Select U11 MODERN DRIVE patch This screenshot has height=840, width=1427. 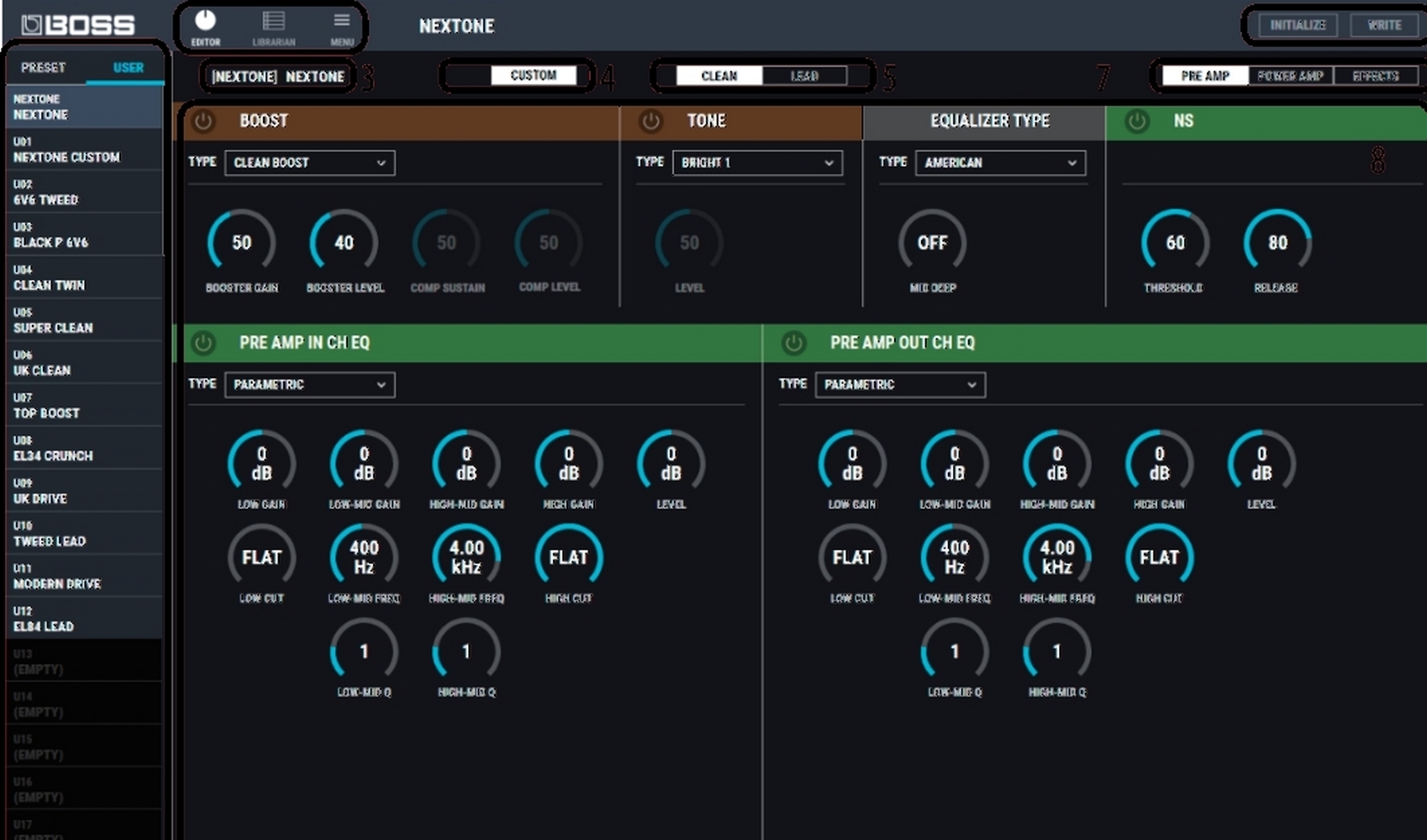pyautogui.click(x=84, y=576)
